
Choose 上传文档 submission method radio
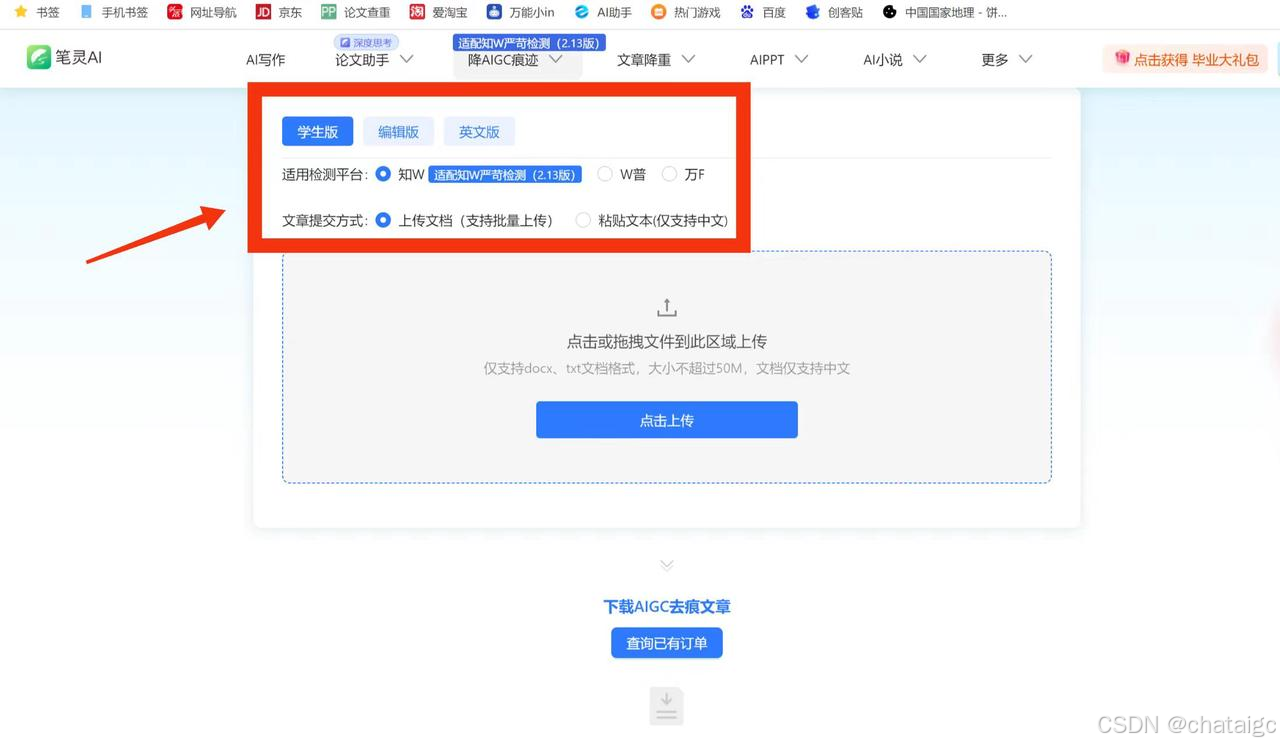tap(383, 220)
